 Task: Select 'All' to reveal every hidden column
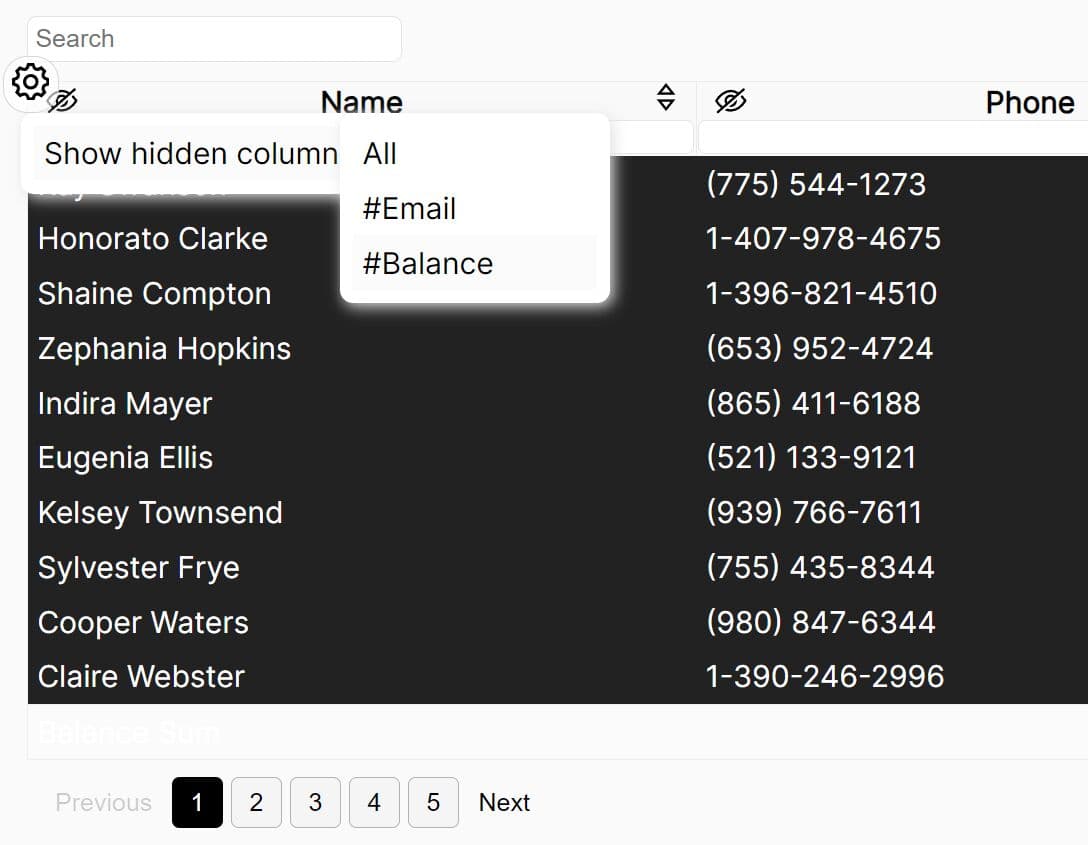pos(381,153)
